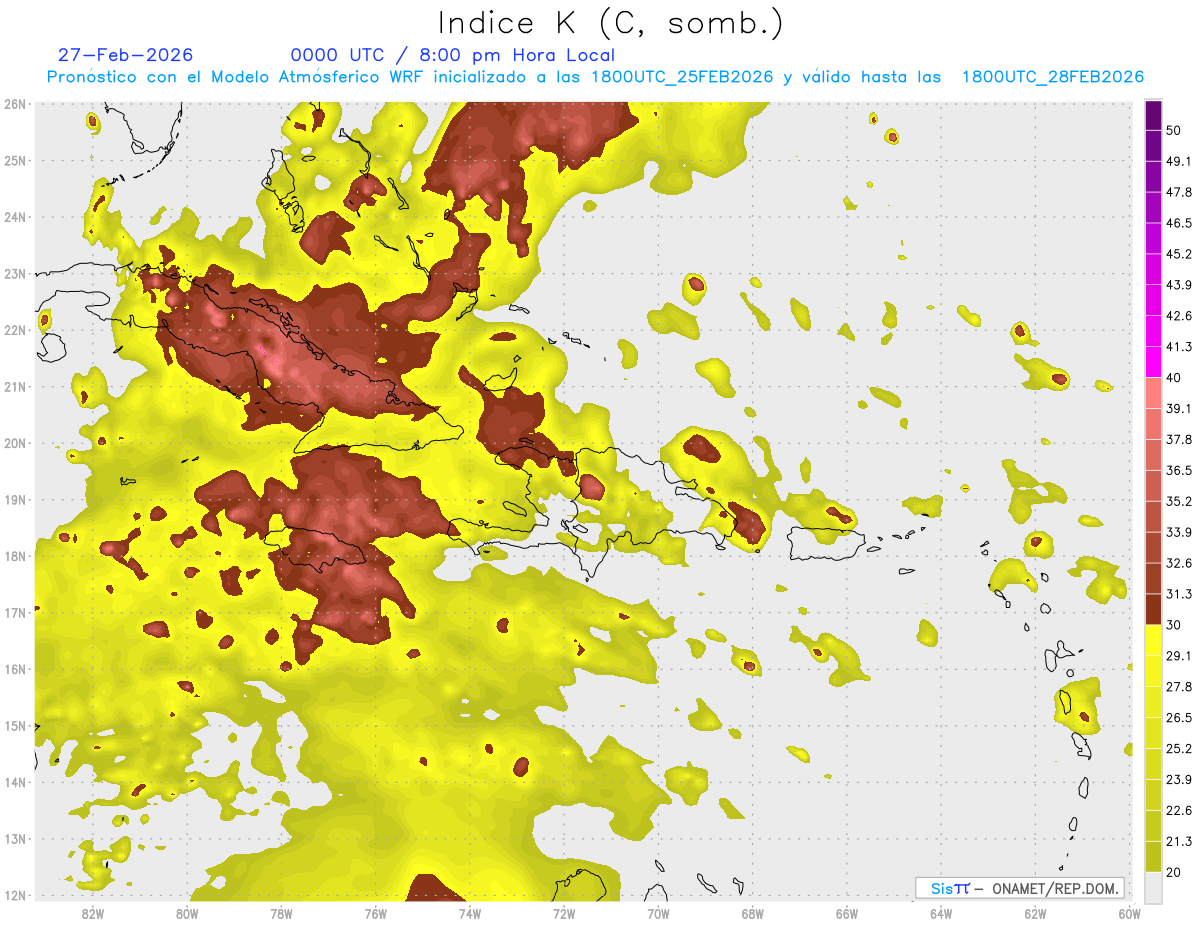The height and width of the screenshot is (927, 1200).
Task: Click the '15N' latitude label
Action: click(x=15, y=726)
